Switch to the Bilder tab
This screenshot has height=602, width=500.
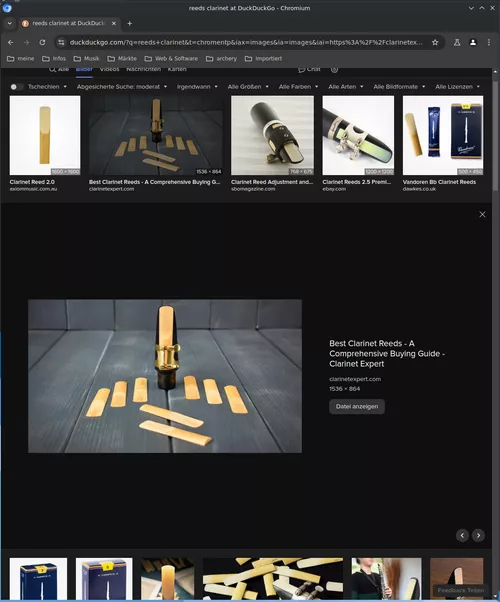[x=84, y=70]
